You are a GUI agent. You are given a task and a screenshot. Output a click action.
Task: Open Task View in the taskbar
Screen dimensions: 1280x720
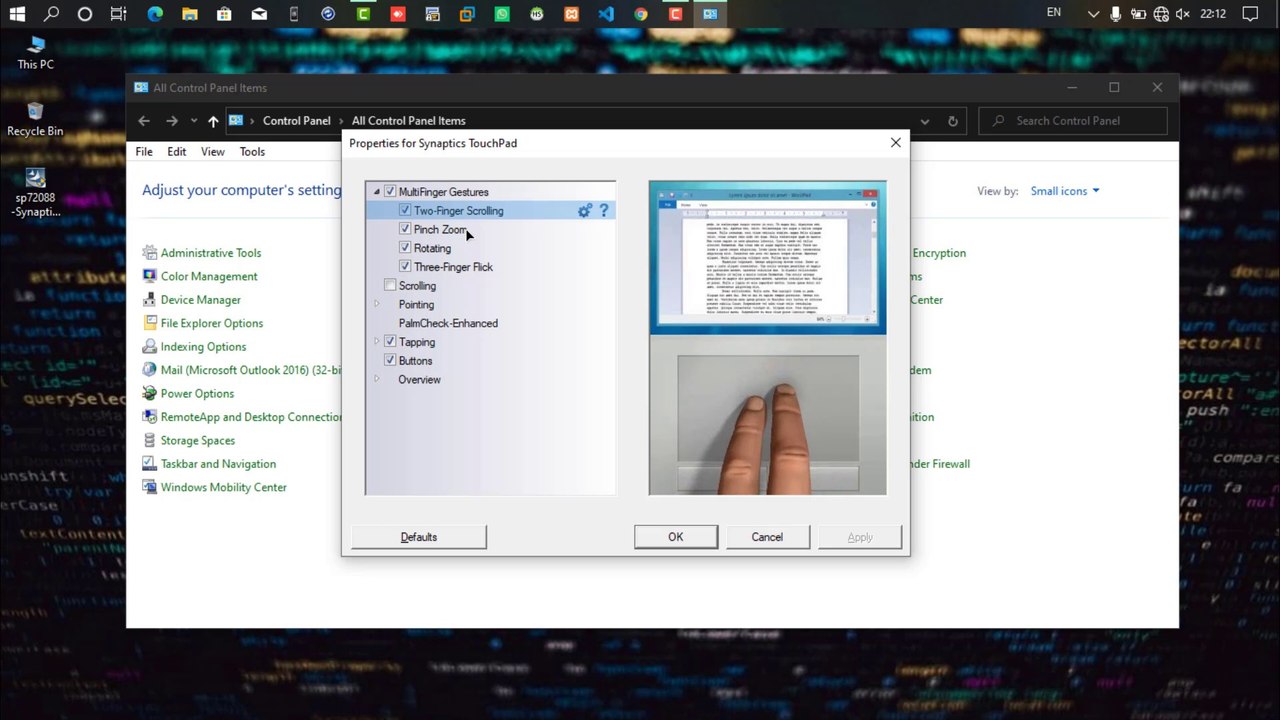click(119, 14)
